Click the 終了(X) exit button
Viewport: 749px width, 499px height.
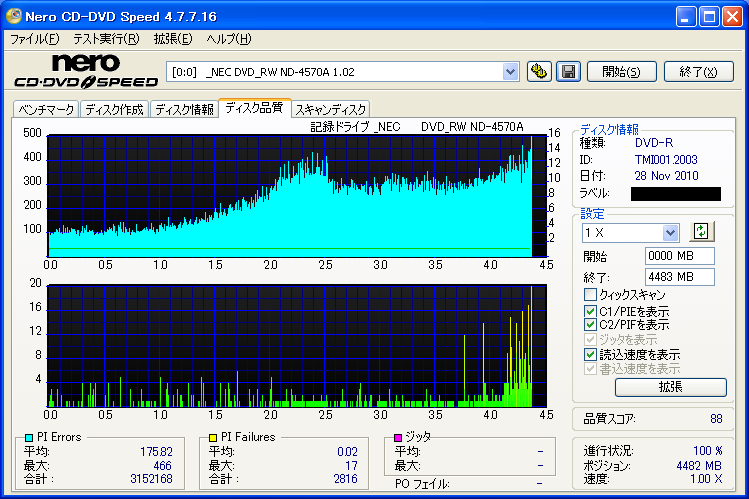tap(698, 72)
